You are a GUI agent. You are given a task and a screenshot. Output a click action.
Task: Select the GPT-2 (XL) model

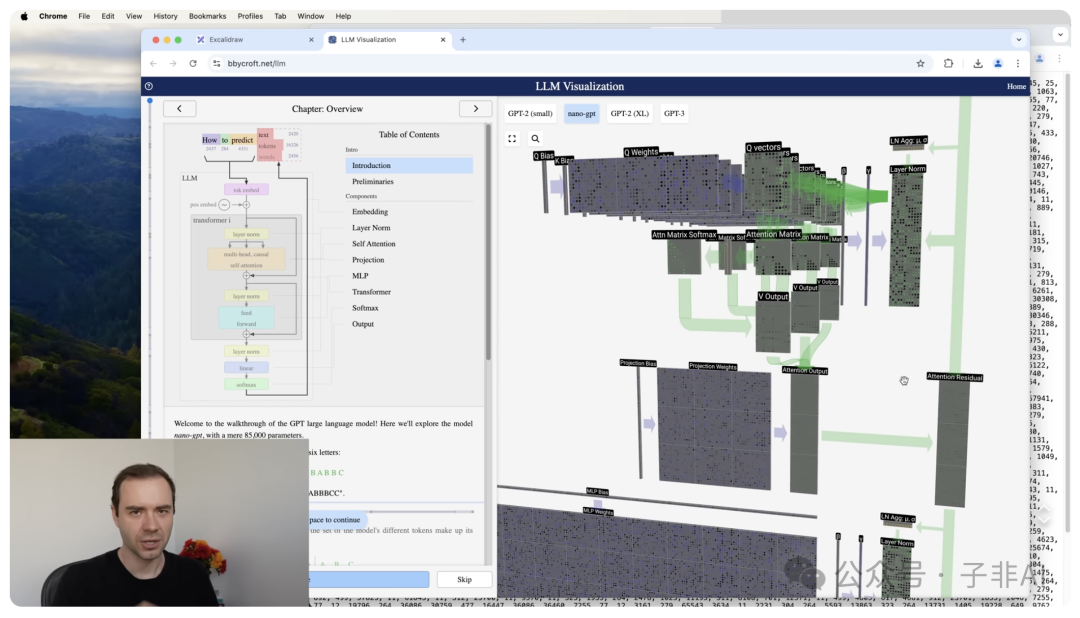(x=630, y=114)
